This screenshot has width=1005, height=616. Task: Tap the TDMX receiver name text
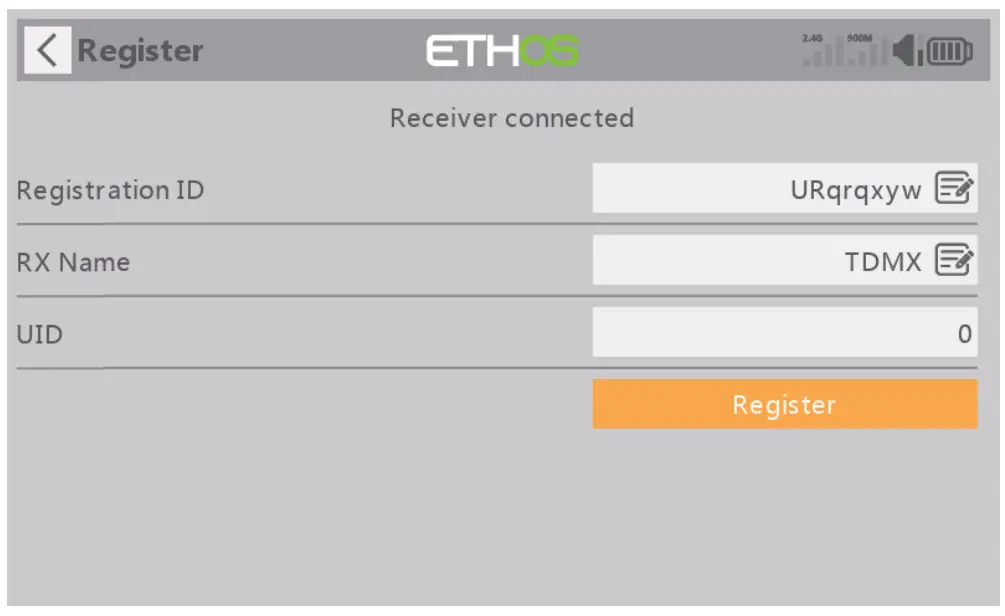click(882, 262)
